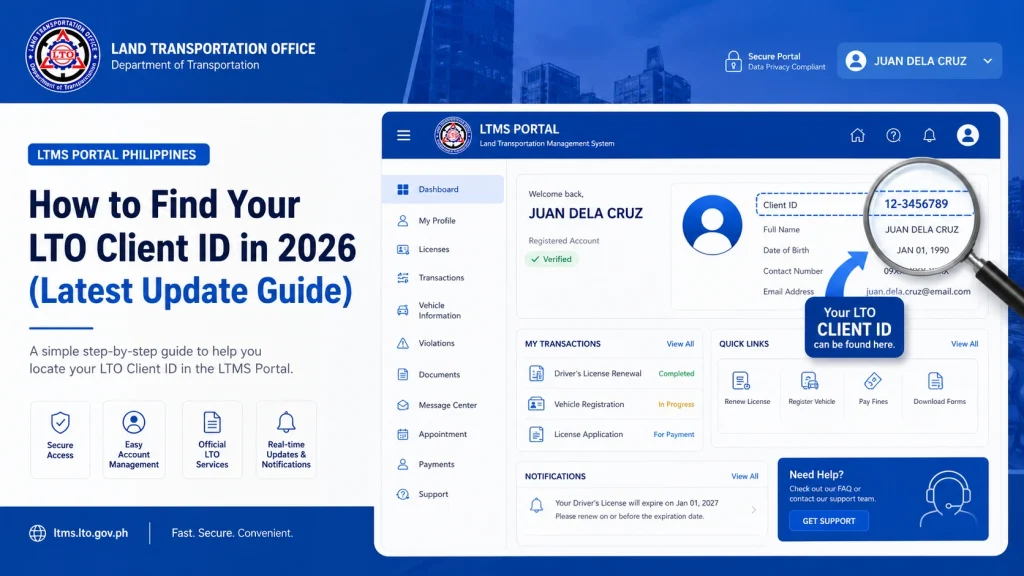
Task: Click the For Payment status label
Action: click(673, 434)
